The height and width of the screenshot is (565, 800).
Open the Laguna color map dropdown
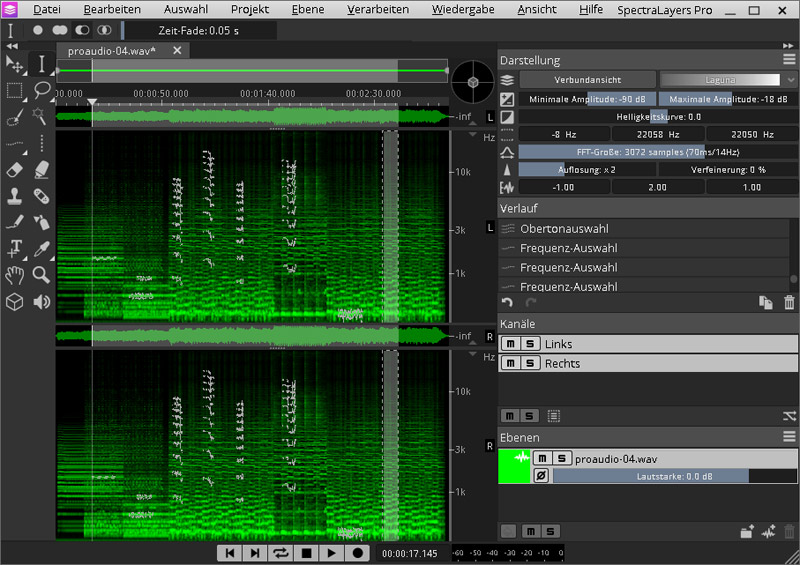point(720,79)
